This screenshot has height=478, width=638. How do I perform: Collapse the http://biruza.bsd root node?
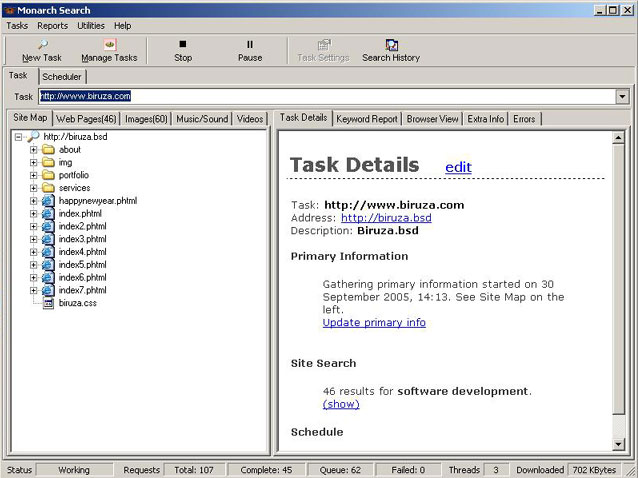coord(18,137)
